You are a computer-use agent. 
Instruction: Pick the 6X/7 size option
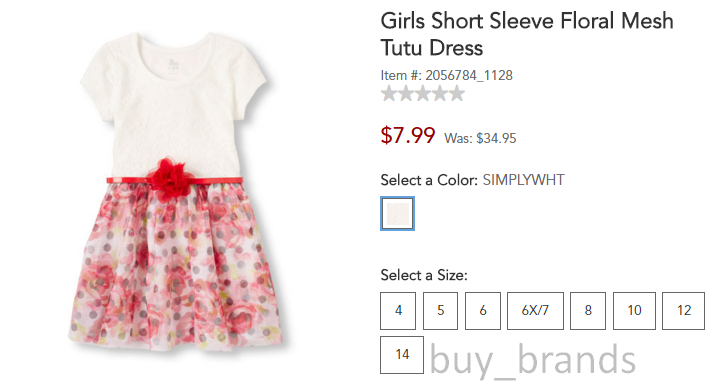coord(535,311)
